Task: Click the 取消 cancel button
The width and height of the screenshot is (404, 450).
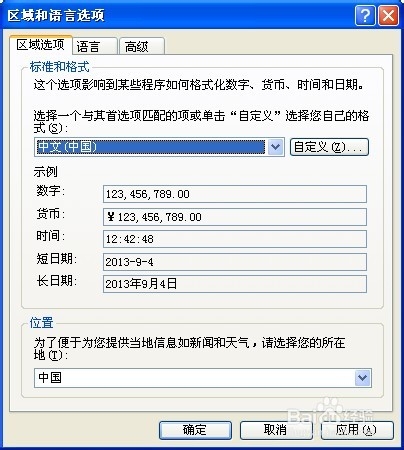Action: click(x=276, y=430)
